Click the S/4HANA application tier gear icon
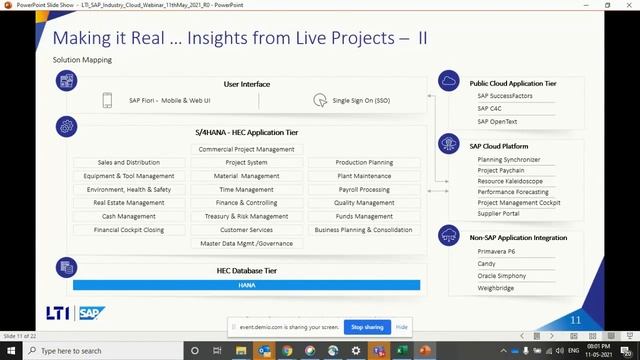Image resolution: width=640 pixels, height=360 pixels. pyautogui.click(x=67, y=127)
